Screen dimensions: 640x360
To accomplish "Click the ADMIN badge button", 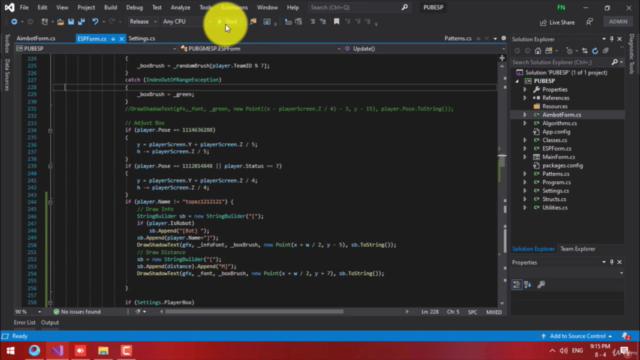I will (x=618, y=22).
